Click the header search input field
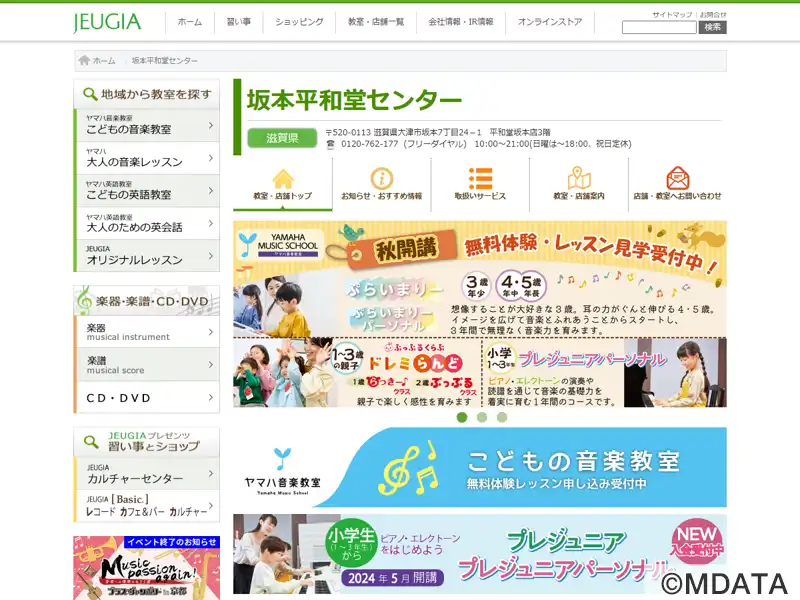The height and width of the screenshot is (600, 800). 659,28
